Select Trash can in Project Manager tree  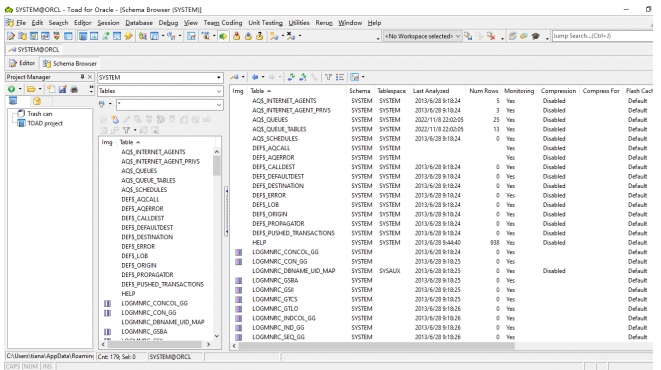point(40,114)
